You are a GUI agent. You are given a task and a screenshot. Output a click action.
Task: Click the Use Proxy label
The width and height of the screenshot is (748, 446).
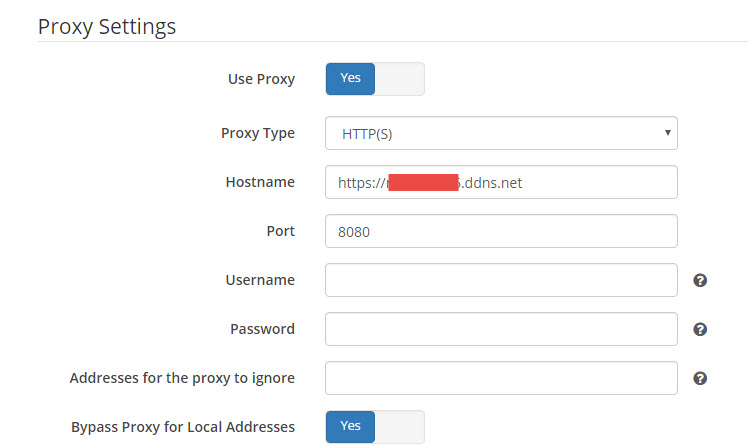coord(261,79)
